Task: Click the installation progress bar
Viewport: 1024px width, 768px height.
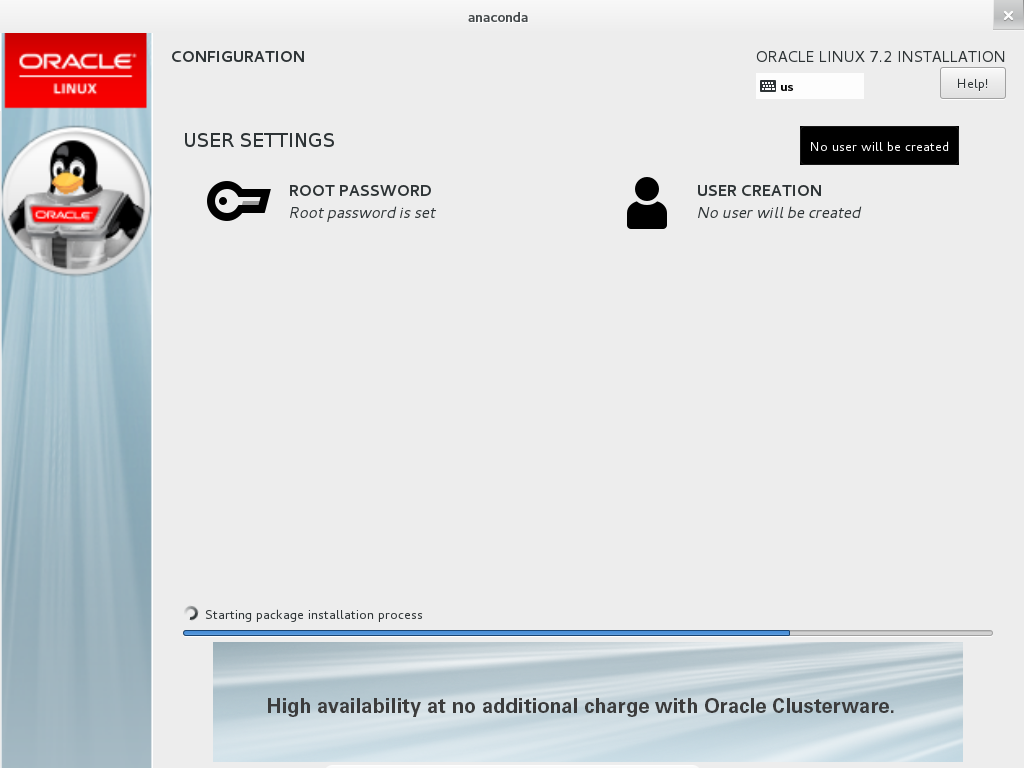Action: tap(588, 633)
